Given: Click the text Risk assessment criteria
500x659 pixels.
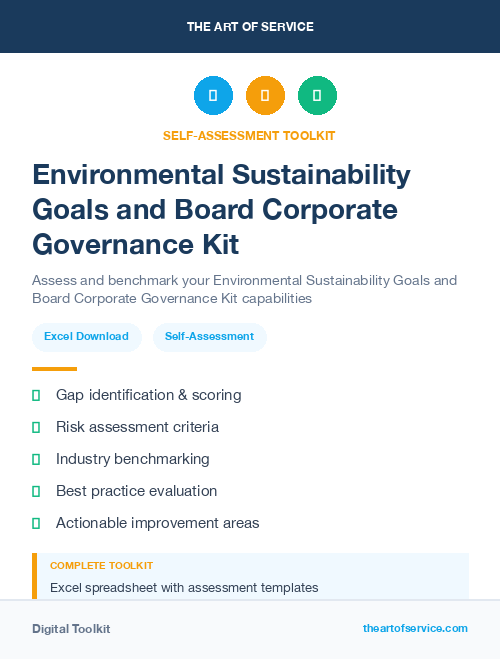Looking at the screenshot, I should pyautogui.click(x=137, y=427).
